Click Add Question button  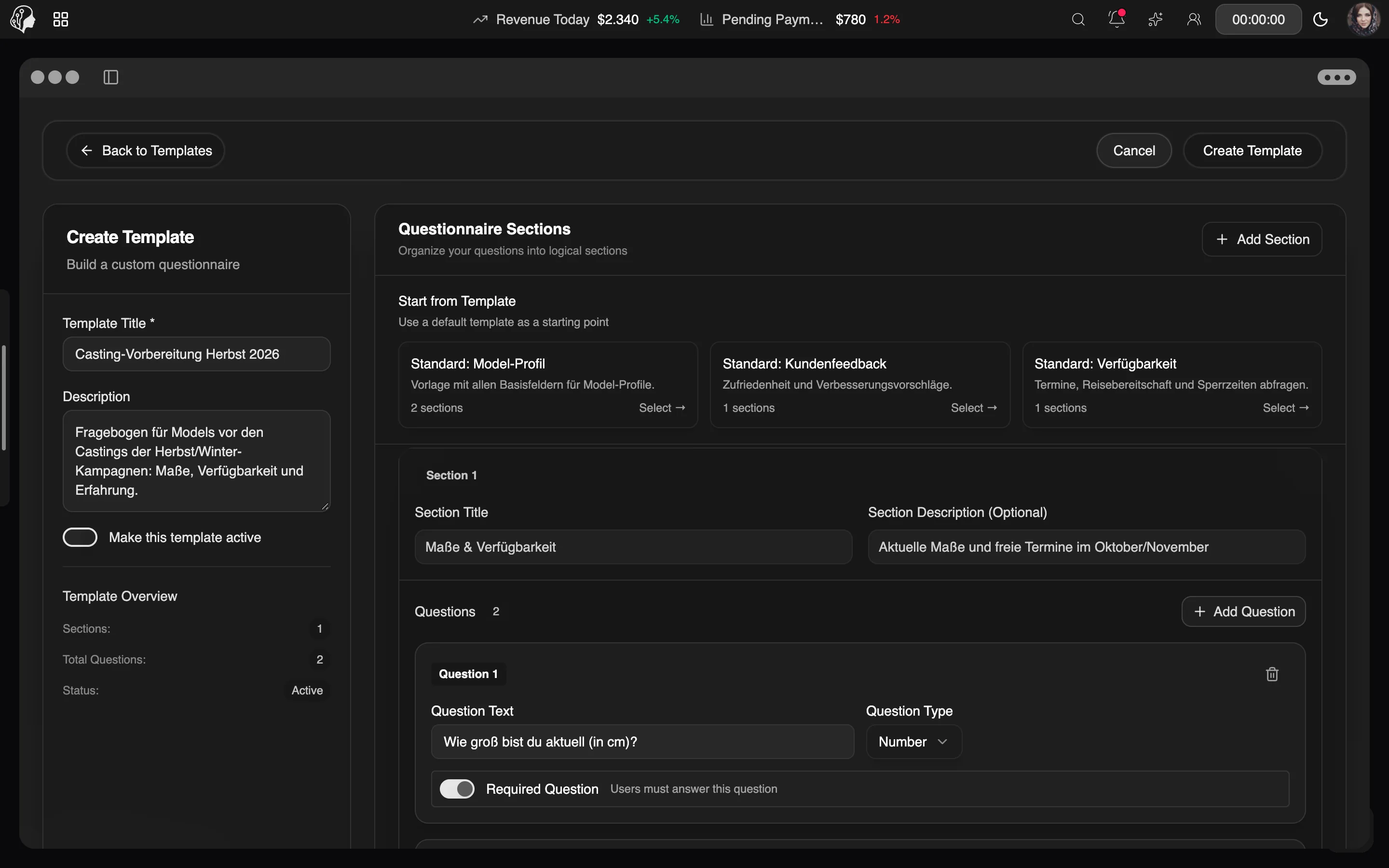pos(1243,611)
